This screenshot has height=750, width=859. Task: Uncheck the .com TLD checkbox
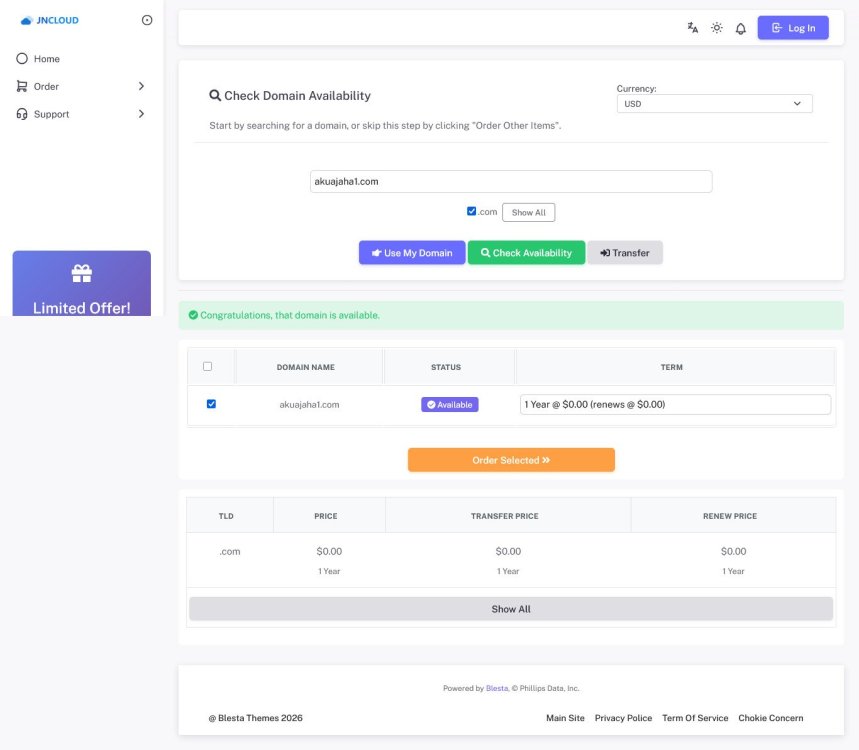[x=471, y=211]
